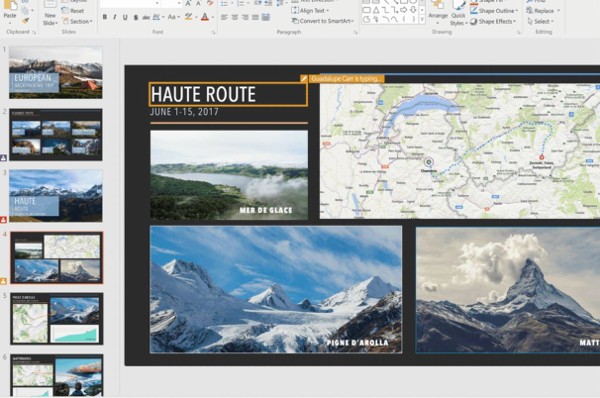Click the Paste button

tap(10, 10)
